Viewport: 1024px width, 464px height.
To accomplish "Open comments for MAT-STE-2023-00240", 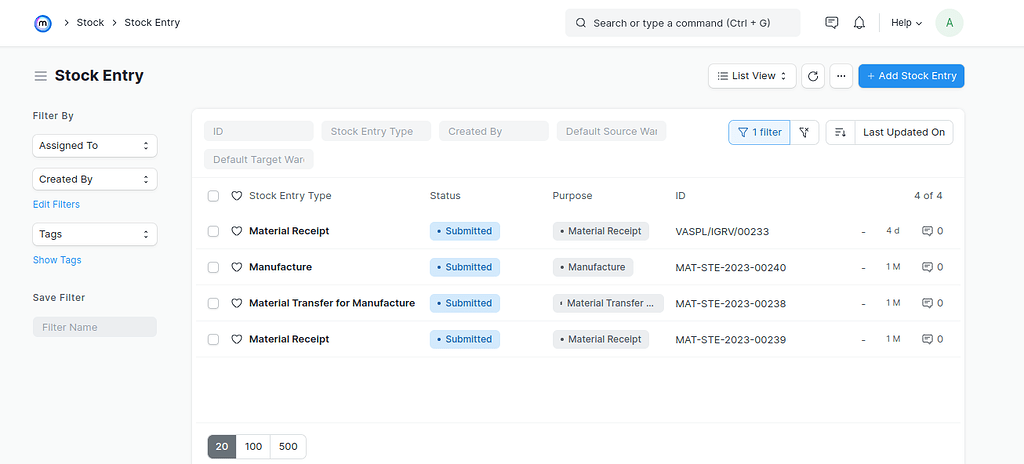I will click(932, 267).
